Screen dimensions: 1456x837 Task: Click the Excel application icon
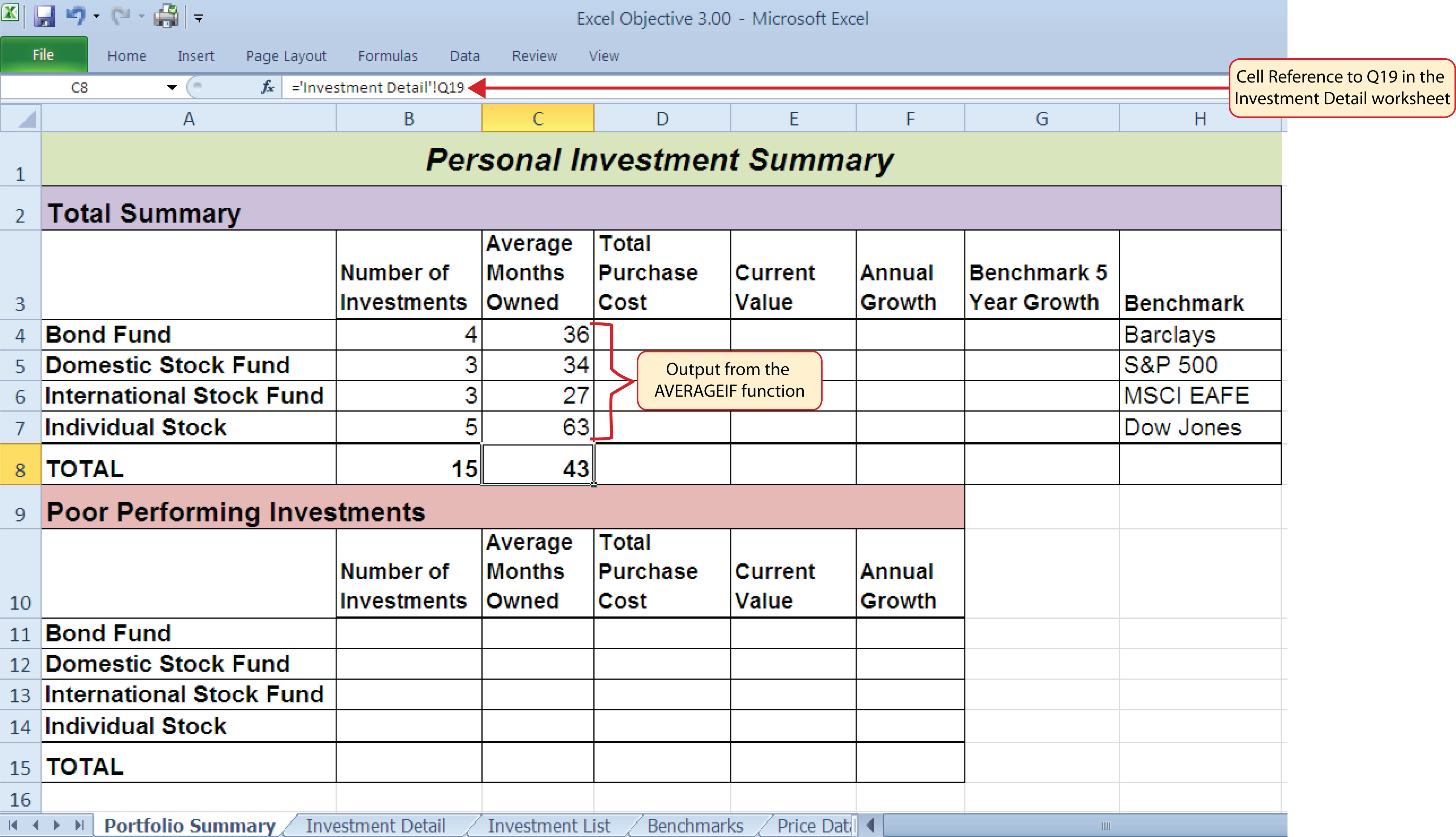tap(11, 13)
